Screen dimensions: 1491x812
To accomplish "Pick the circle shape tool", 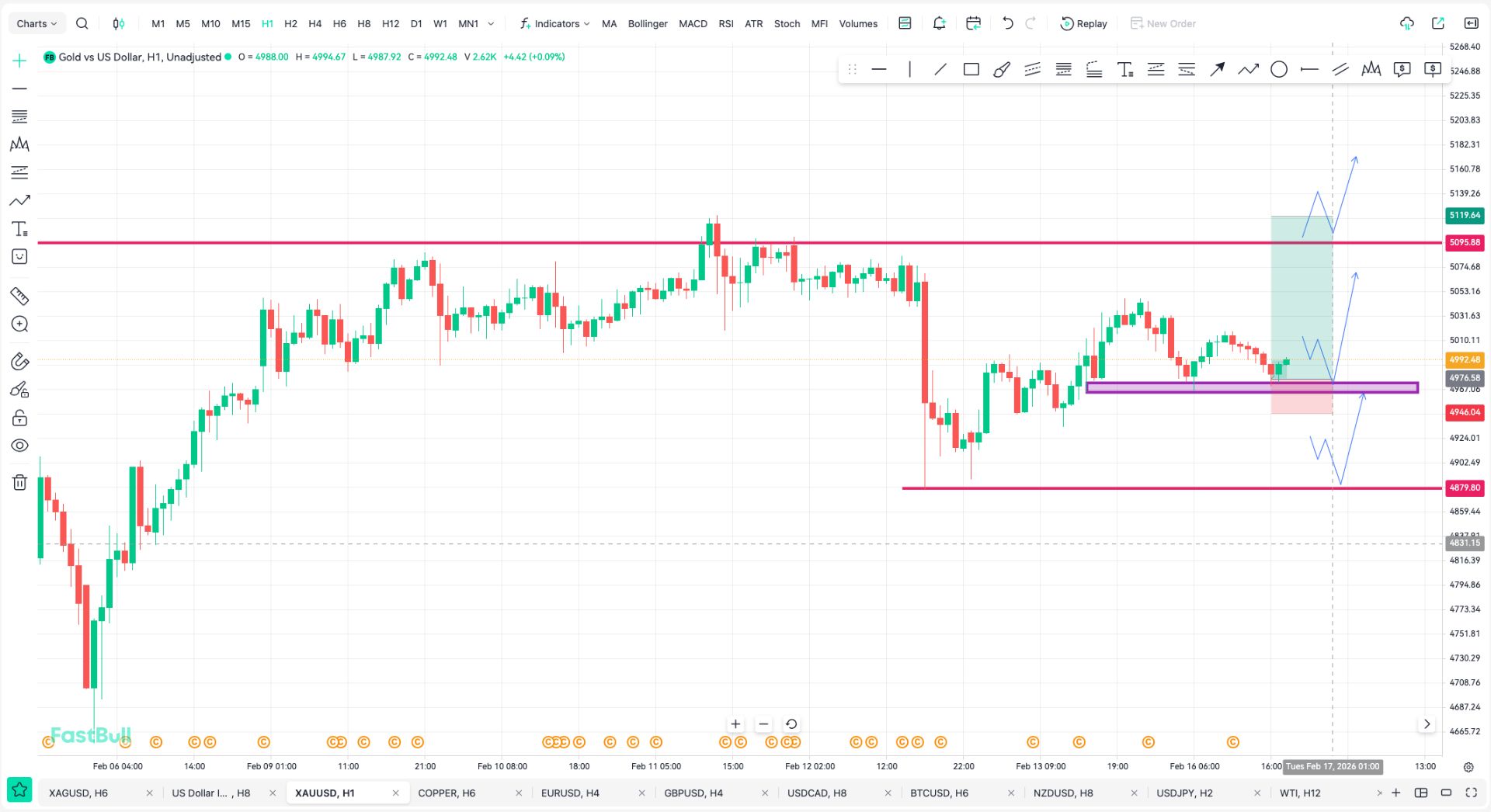I will coord(1278,70).
